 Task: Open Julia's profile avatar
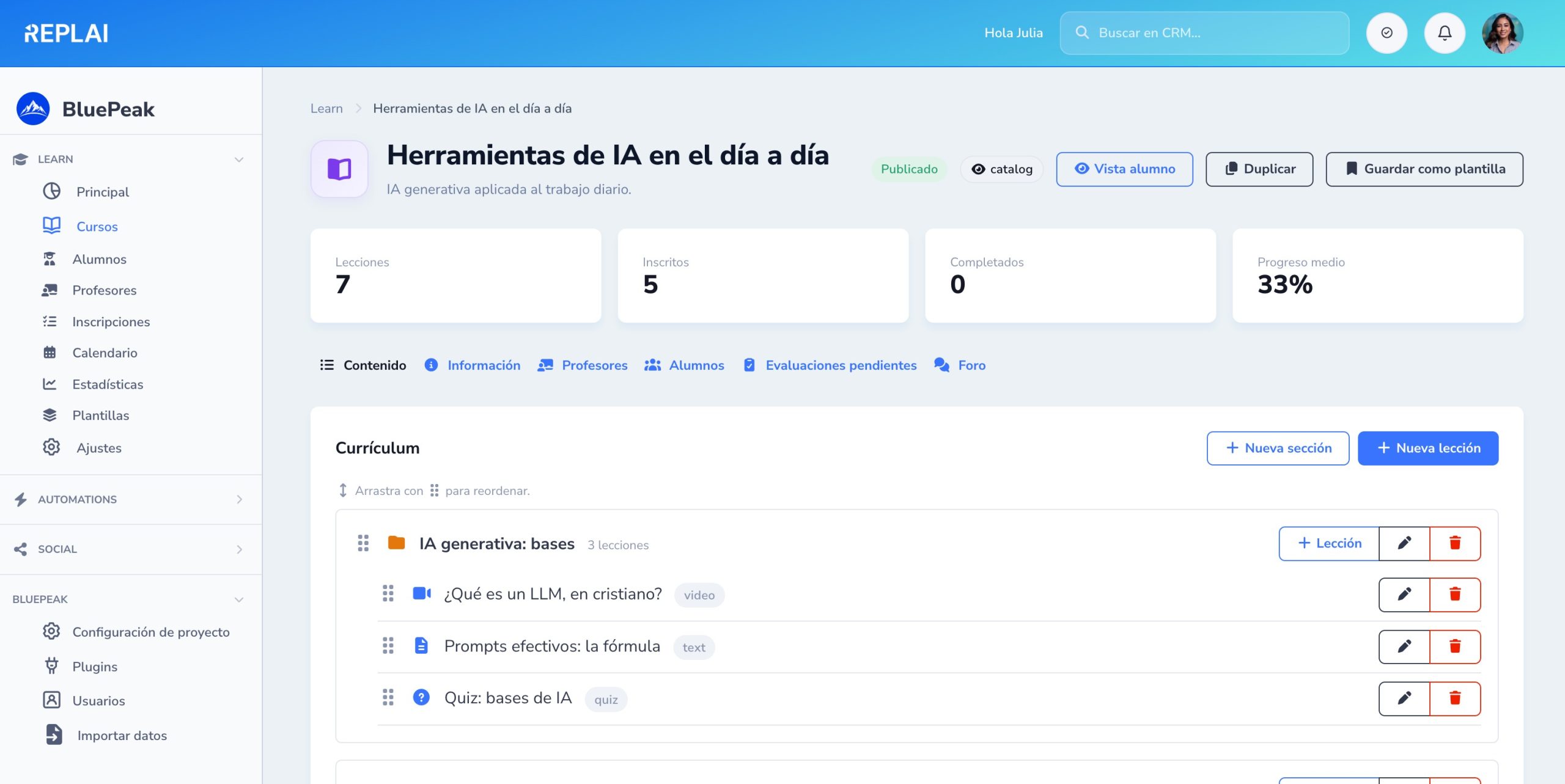[x=1502, y=33]
